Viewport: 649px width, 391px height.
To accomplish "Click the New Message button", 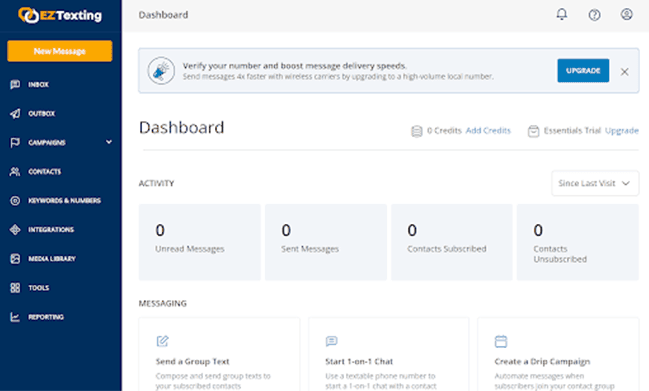I will coord(60,51).
